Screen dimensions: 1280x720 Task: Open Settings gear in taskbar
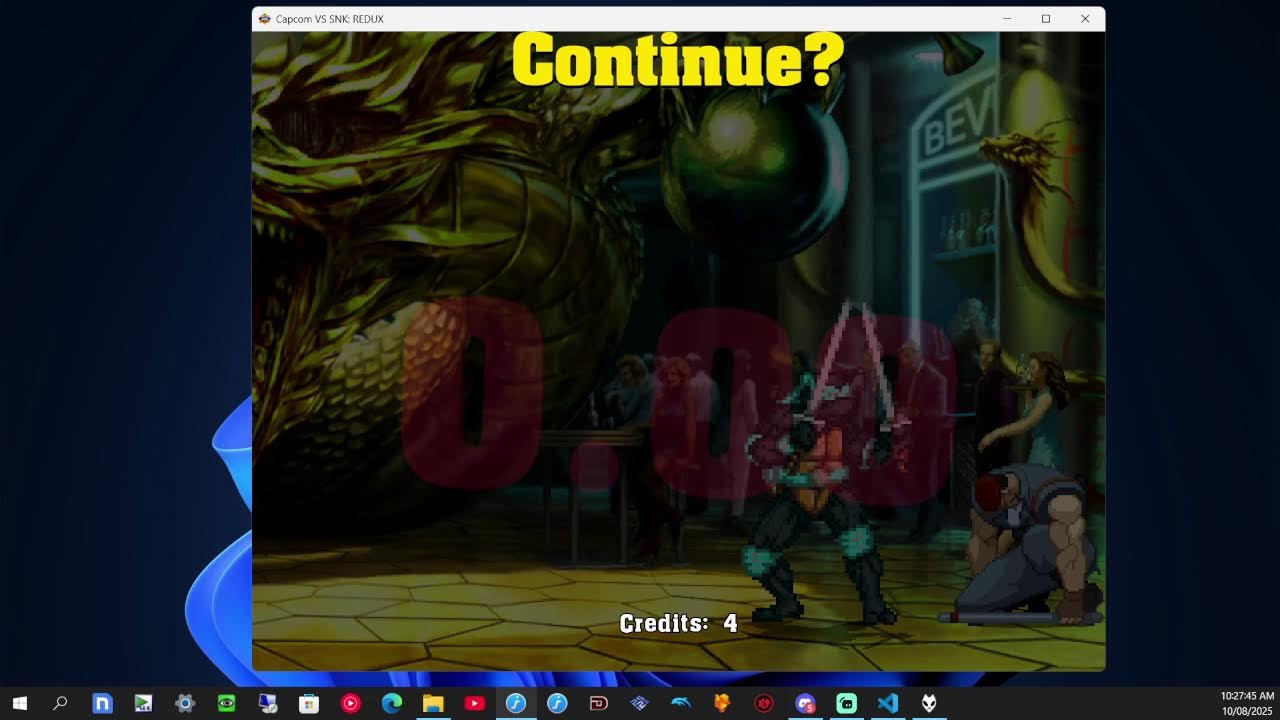point(185,703)
